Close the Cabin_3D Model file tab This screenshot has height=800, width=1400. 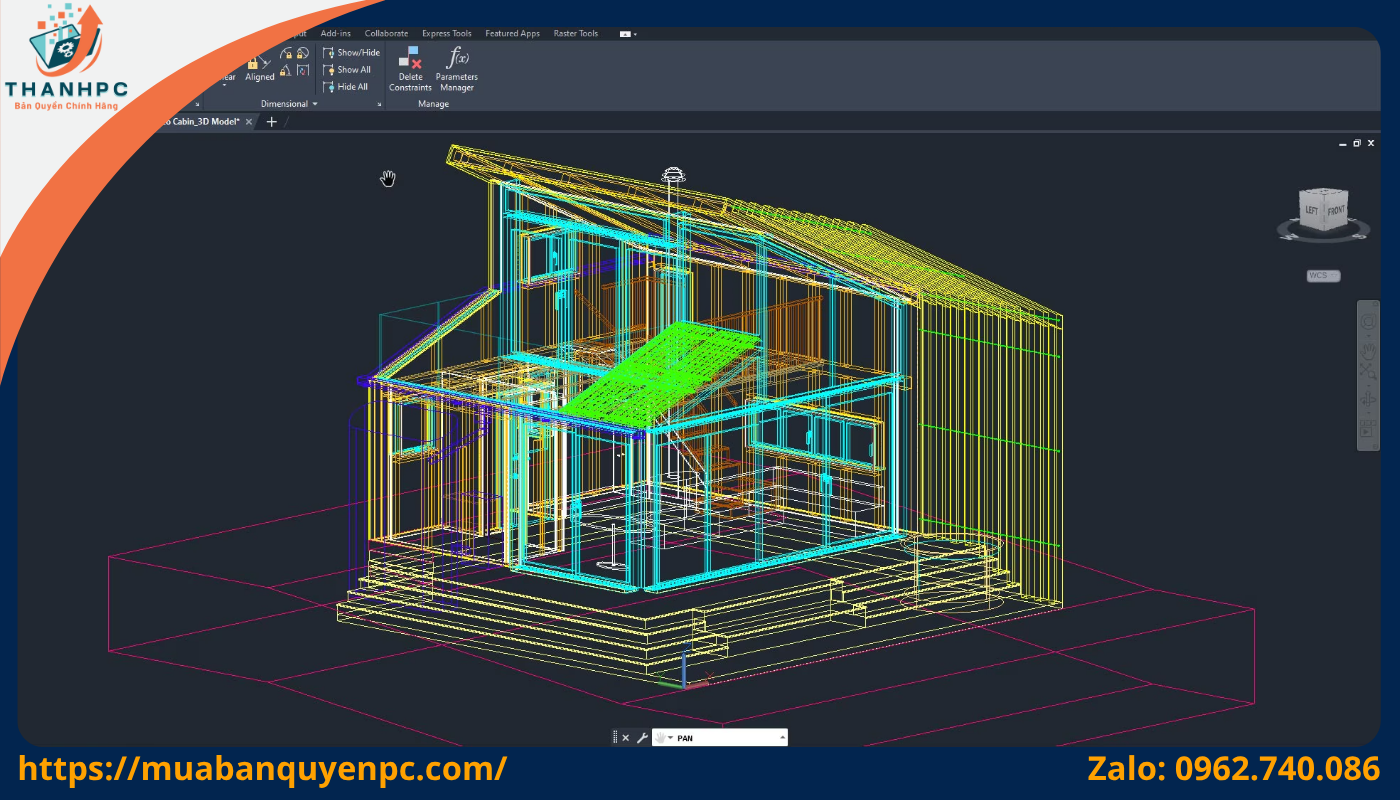pos(249,122)
